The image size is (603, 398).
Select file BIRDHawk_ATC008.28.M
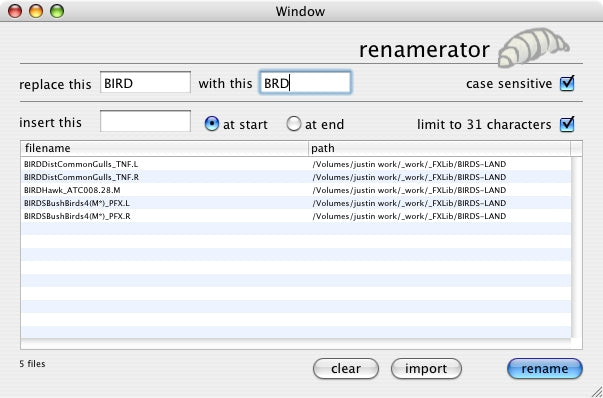[x=296, y=190]
